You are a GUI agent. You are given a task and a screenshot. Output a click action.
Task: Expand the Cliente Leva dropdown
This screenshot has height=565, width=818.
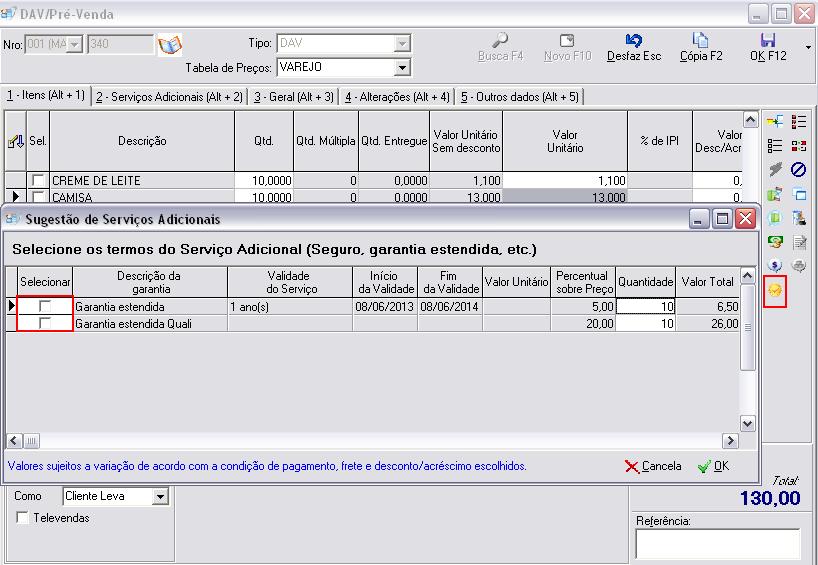[160, 496]
